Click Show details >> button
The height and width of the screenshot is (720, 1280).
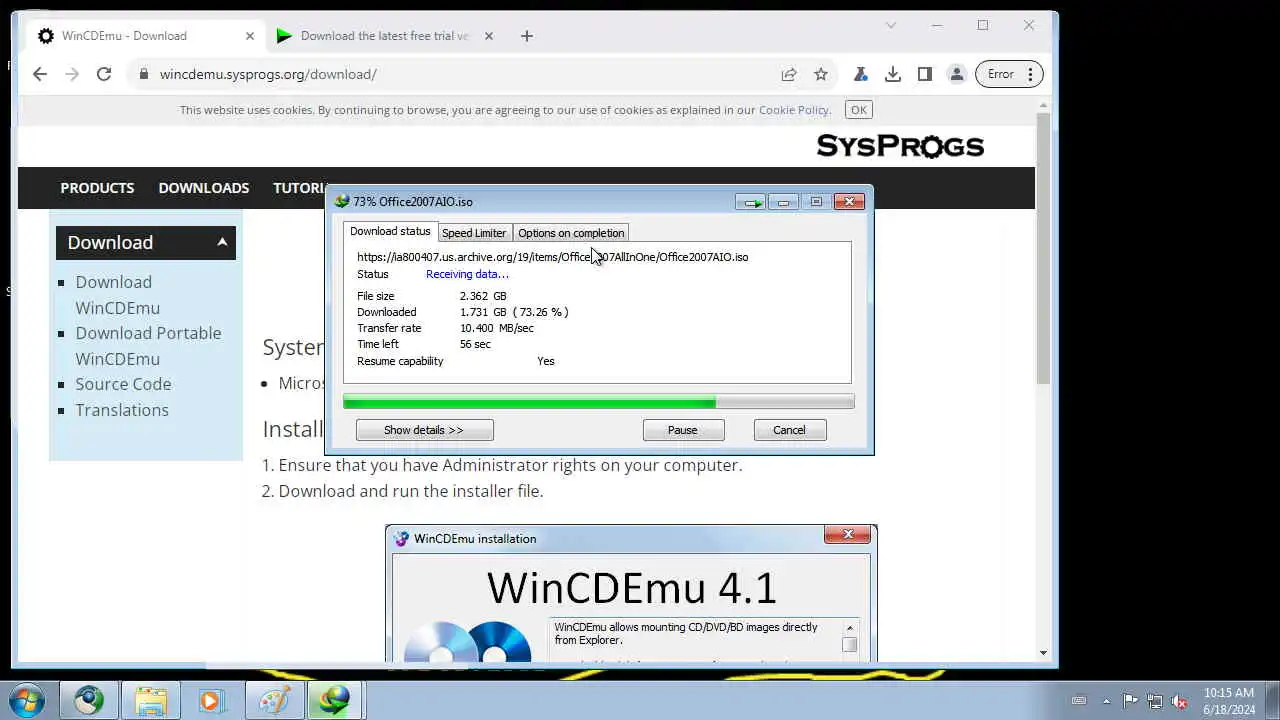tap(424, 430)
